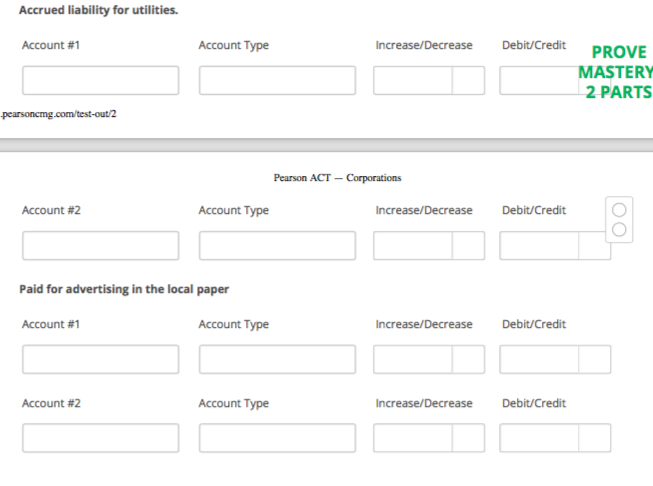The image size is (653, 486).
Task: Select the lower radio circle in right widget
Action: pyautogui.click(x=619, y=229)
